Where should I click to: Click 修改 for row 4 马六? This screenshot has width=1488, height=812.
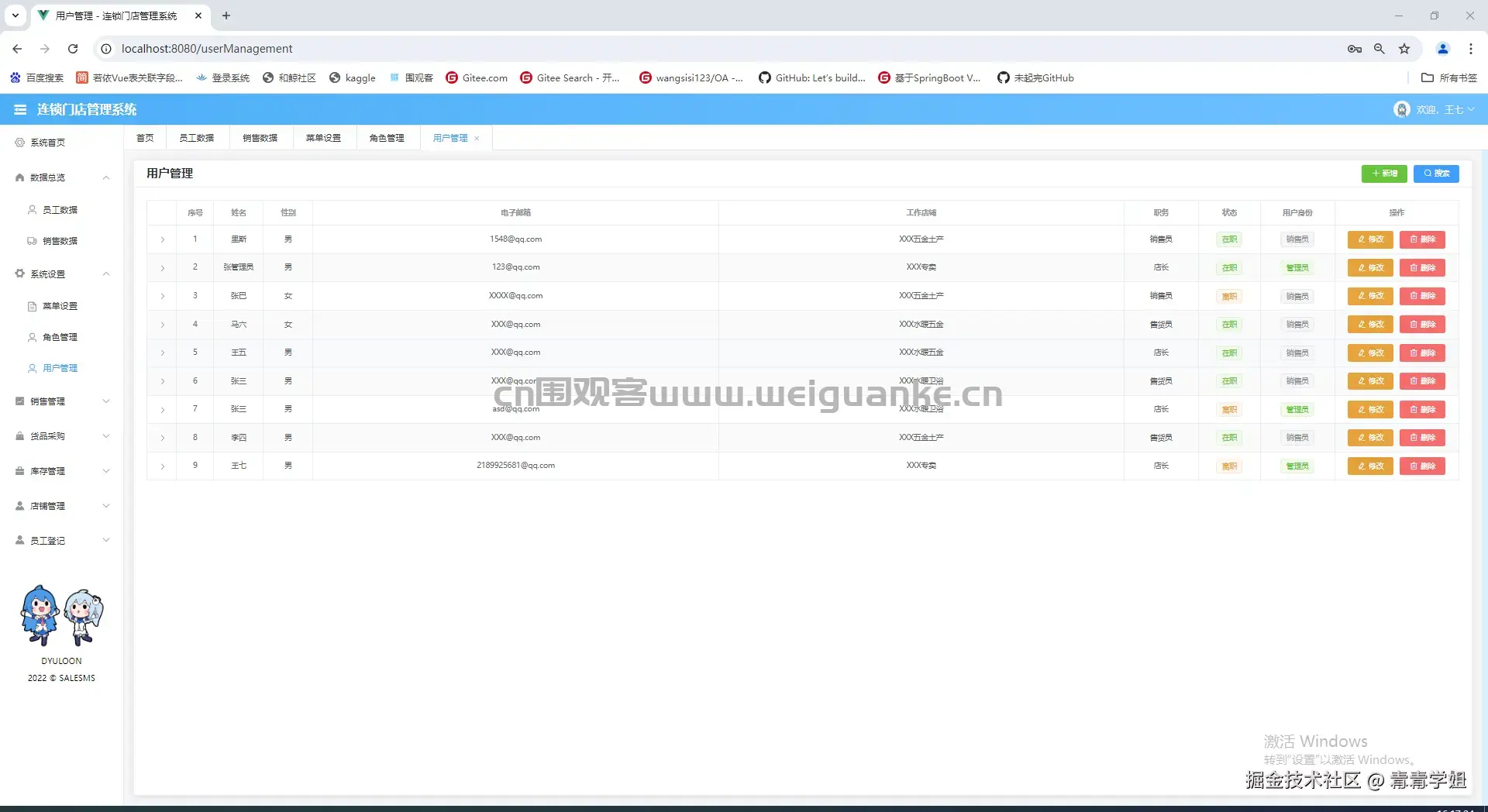click(x=1370, y=325)
